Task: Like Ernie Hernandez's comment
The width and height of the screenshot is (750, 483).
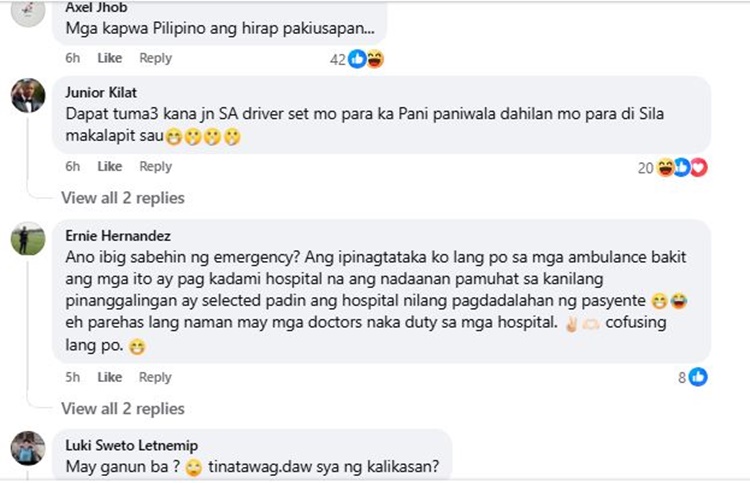Action: 110,377
